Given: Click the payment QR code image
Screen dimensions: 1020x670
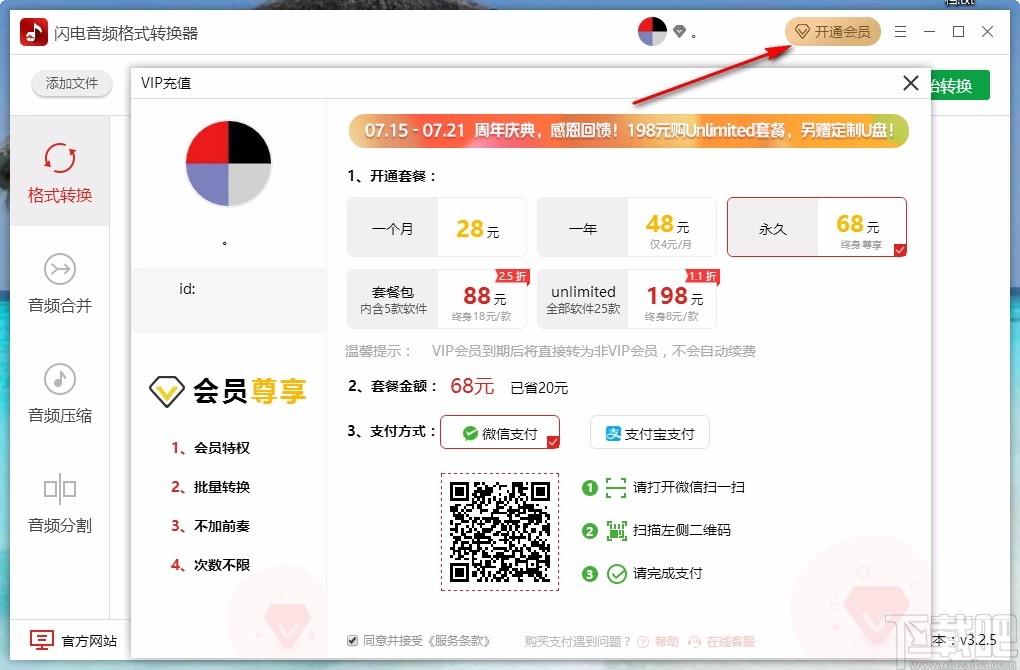Looking at the screenshot, I should coord(500,532).
